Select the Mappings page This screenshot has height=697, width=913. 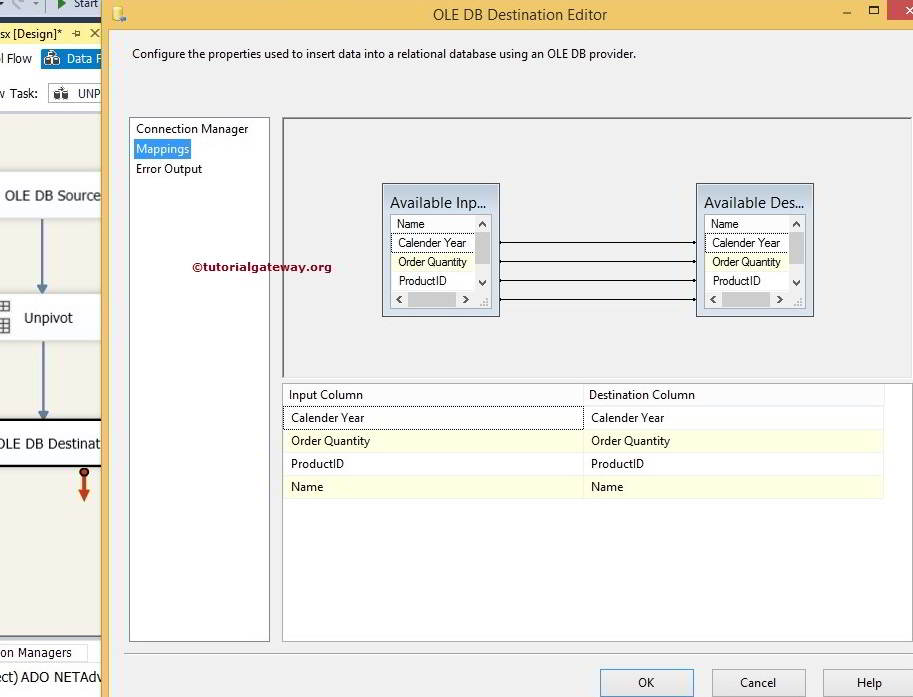point(163,149)
